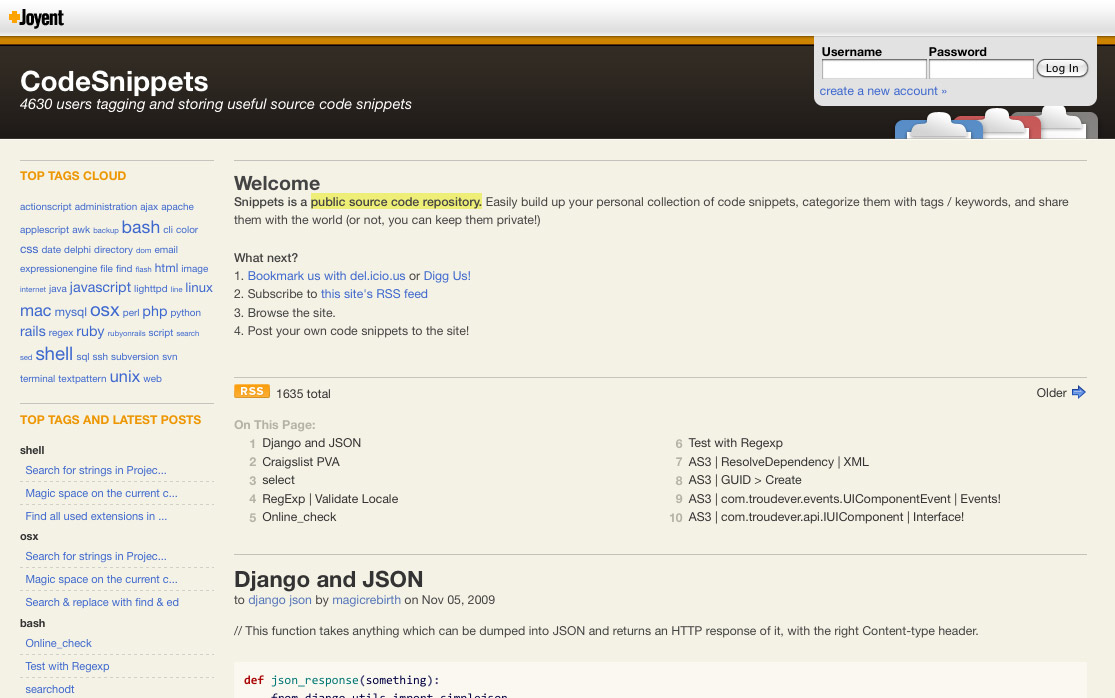
Task: Open Find all used extensions in ... post
Action: (96, 516)
